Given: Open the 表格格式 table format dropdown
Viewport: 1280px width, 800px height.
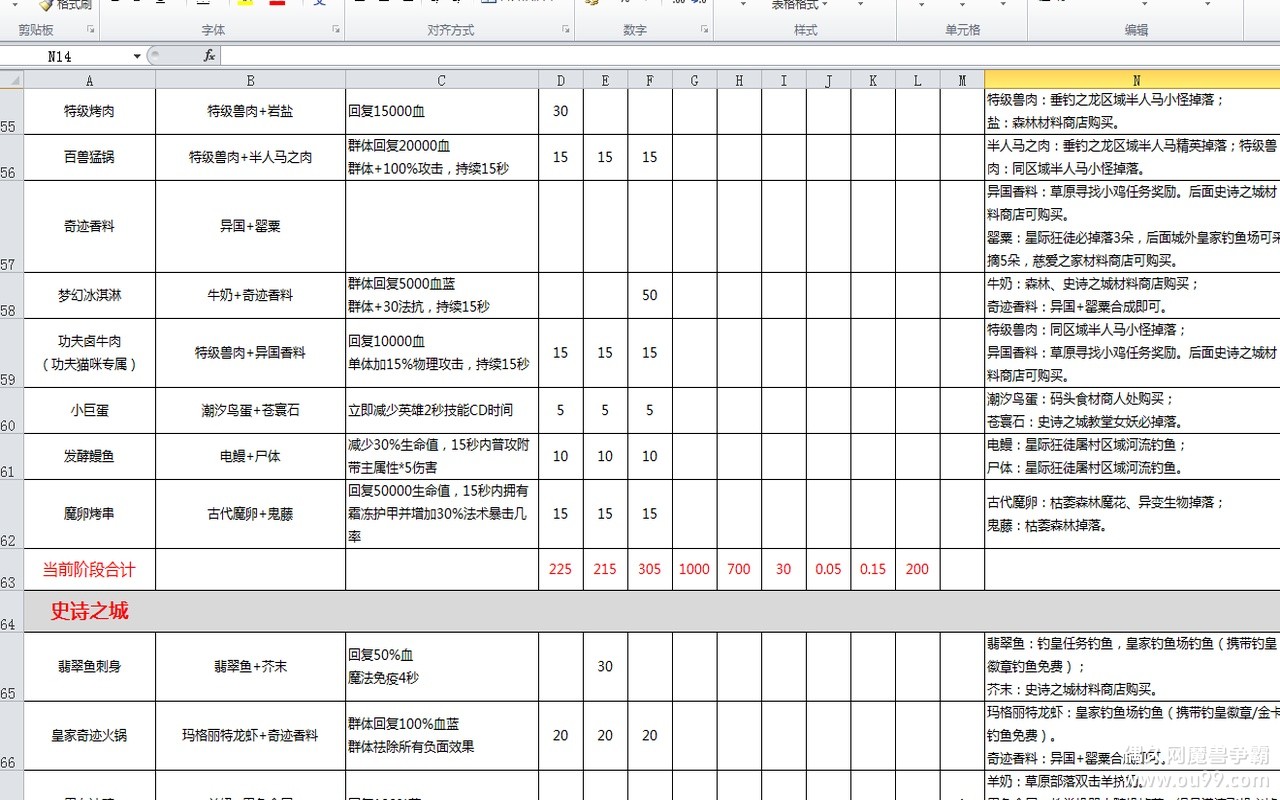Looking at the screenshot, I should point(800,5).
